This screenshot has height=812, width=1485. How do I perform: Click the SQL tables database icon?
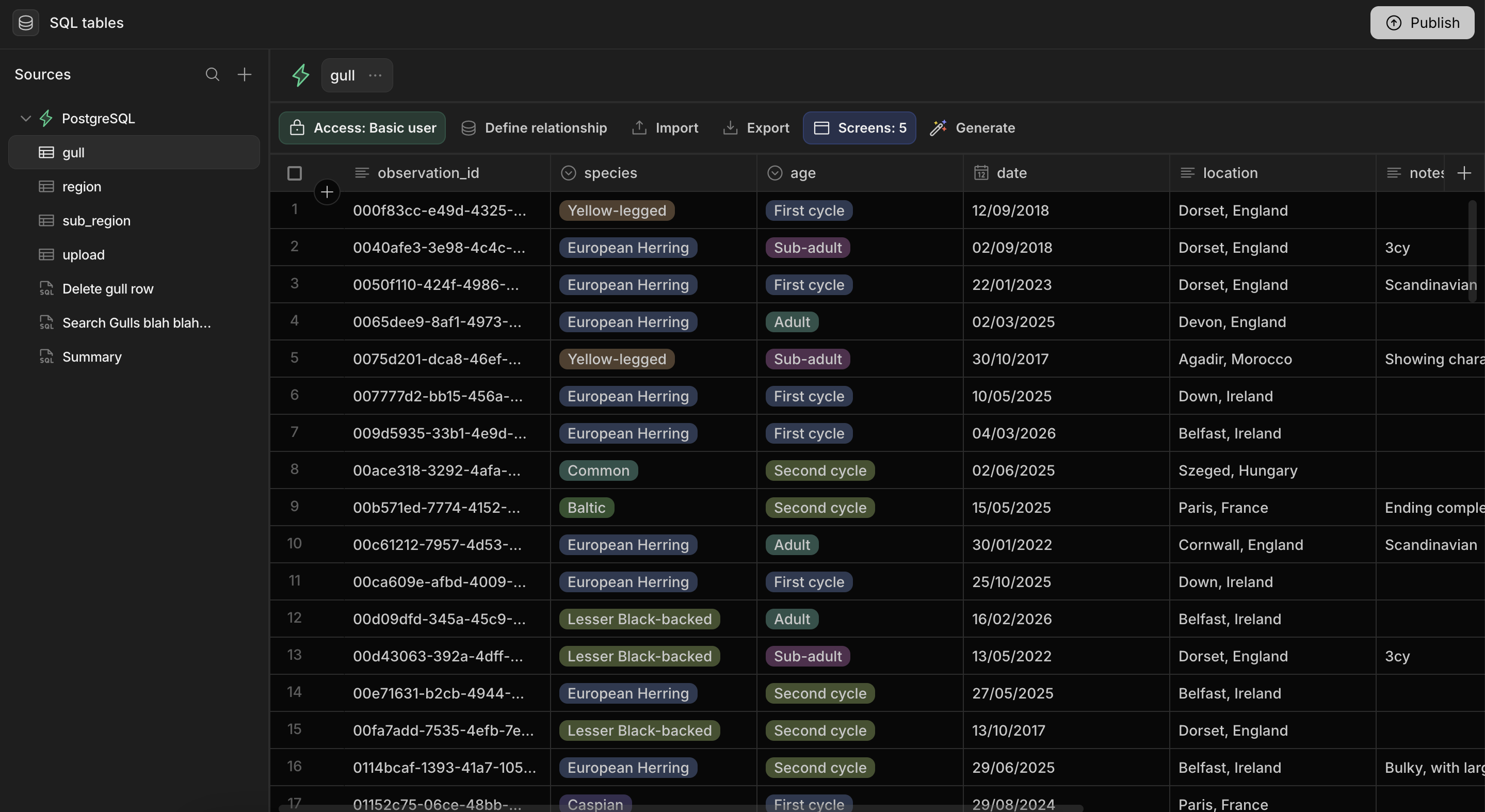[25, 23]
